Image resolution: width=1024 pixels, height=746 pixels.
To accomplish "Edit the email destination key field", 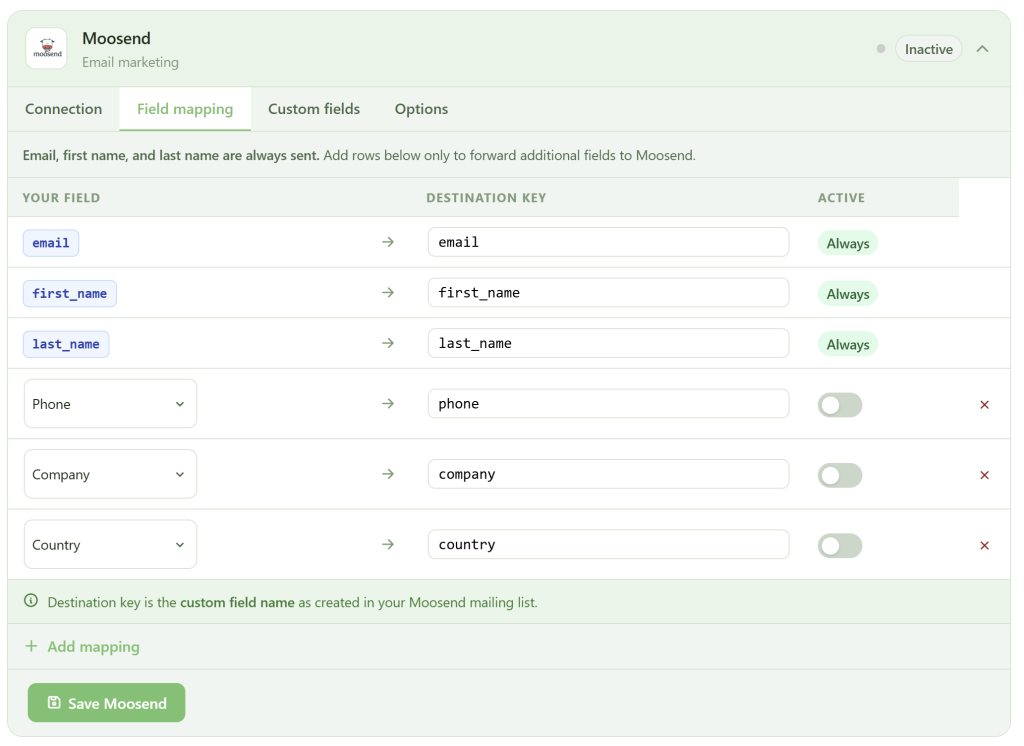I will point(608,242).
